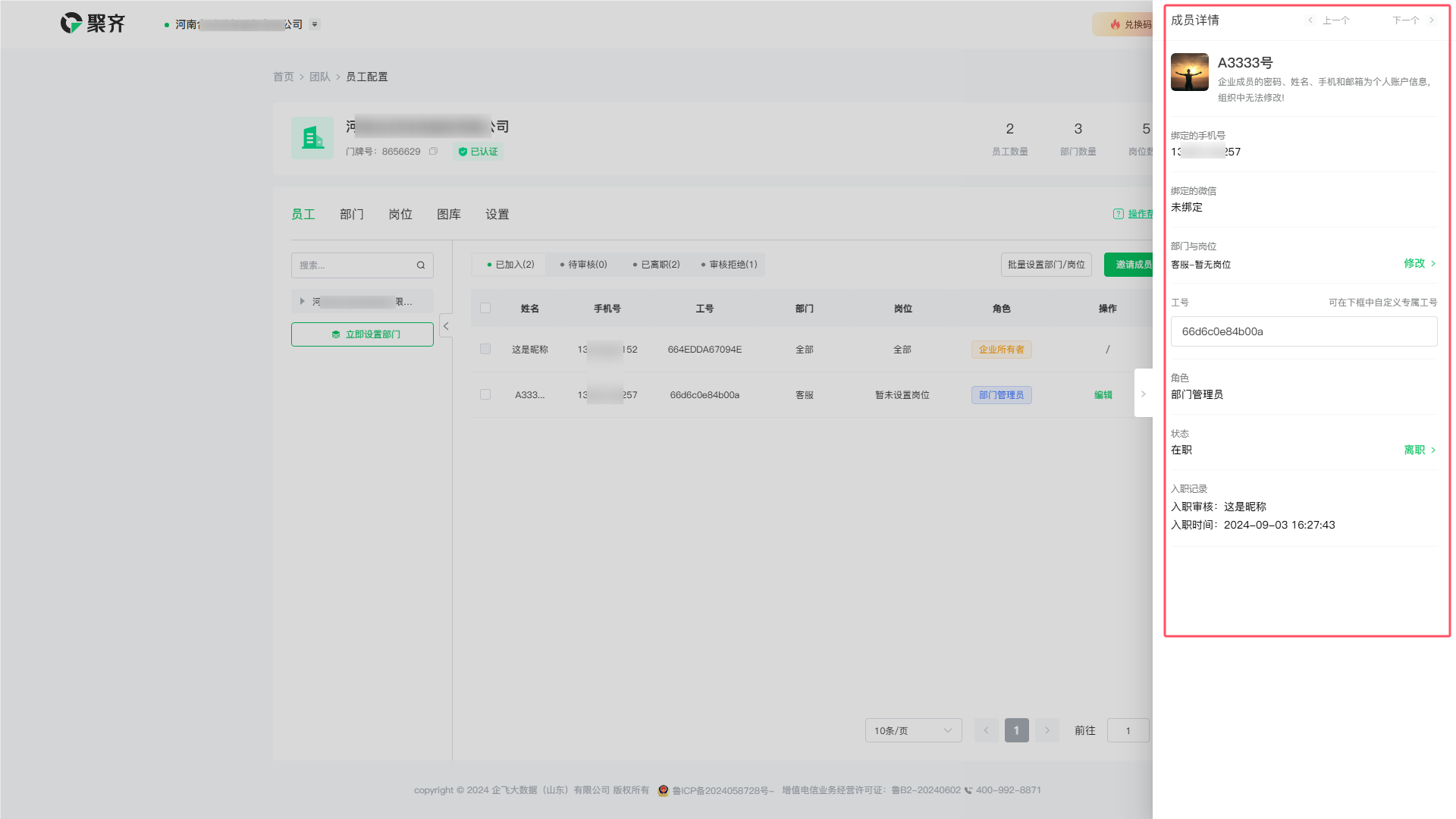Click next page arrow in pagination
The height and width of the screenshot is (819, 1456).
[x=1047, y=730]
